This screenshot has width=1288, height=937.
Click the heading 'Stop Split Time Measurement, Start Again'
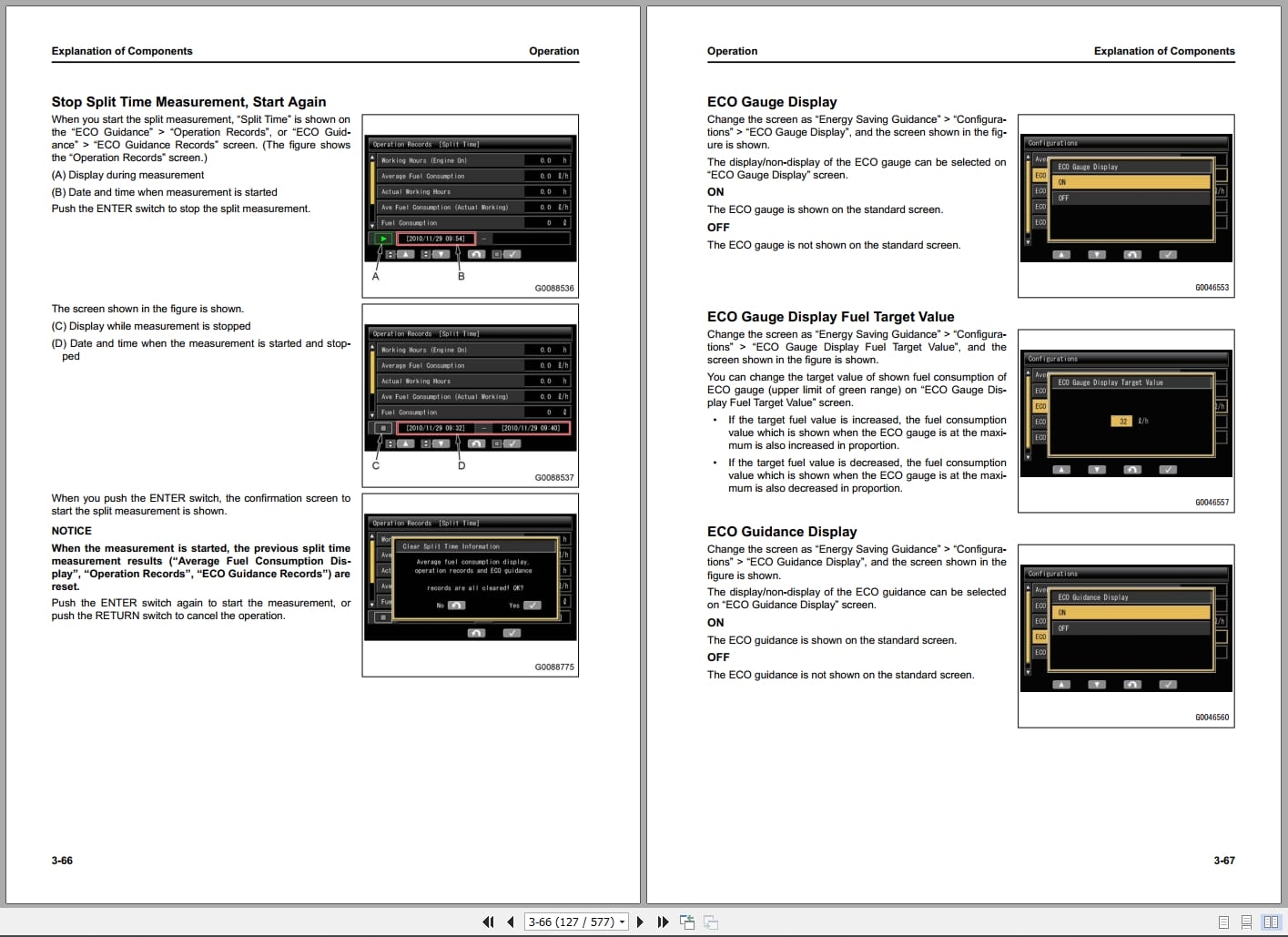[x=188, y=102]
